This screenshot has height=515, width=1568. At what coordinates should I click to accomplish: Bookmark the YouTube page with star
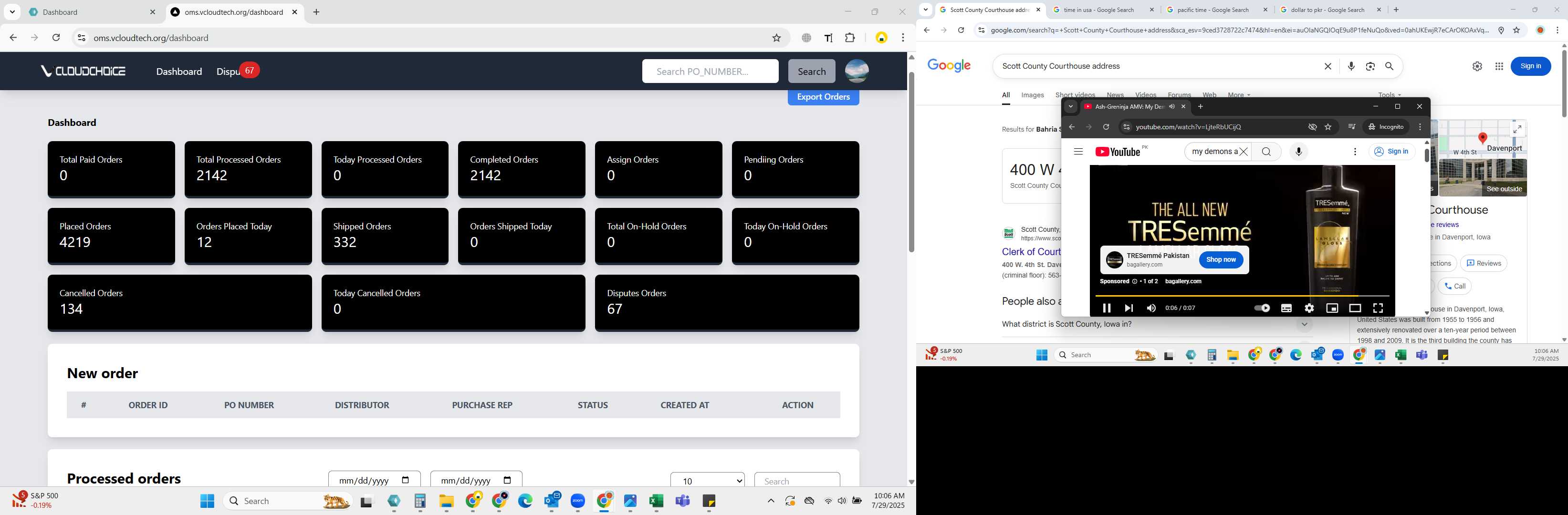[1328, 127]
